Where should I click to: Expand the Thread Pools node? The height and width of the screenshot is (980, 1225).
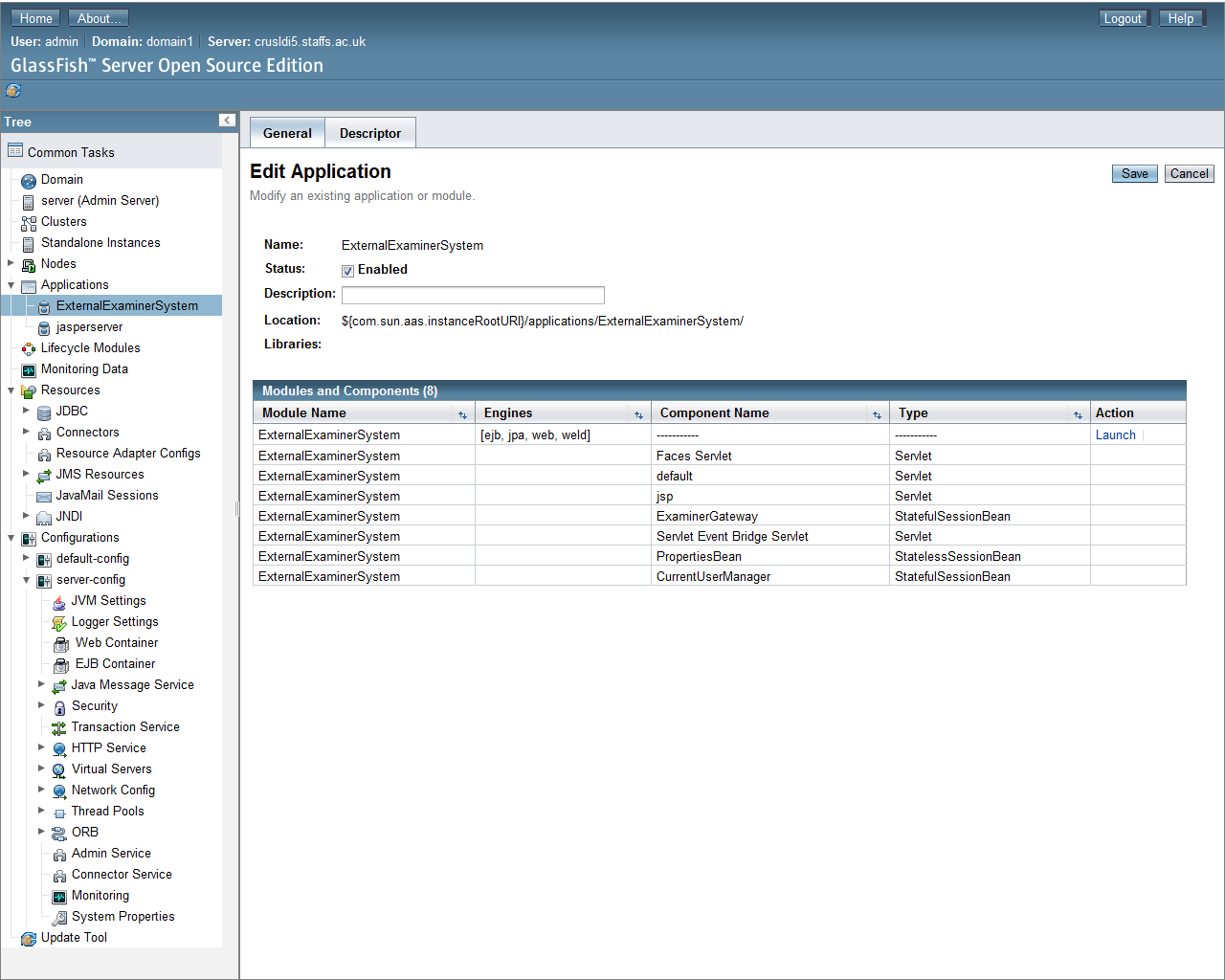tap(41, 811)
